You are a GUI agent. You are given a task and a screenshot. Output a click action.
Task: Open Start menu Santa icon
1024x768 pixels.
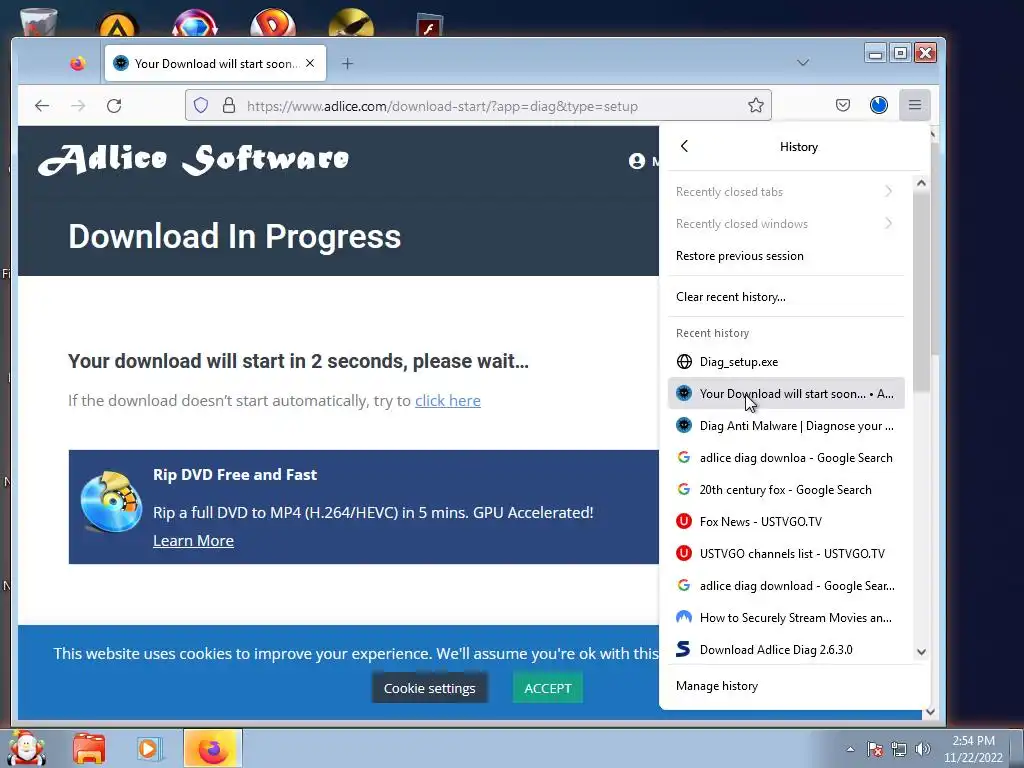[26, 748]
